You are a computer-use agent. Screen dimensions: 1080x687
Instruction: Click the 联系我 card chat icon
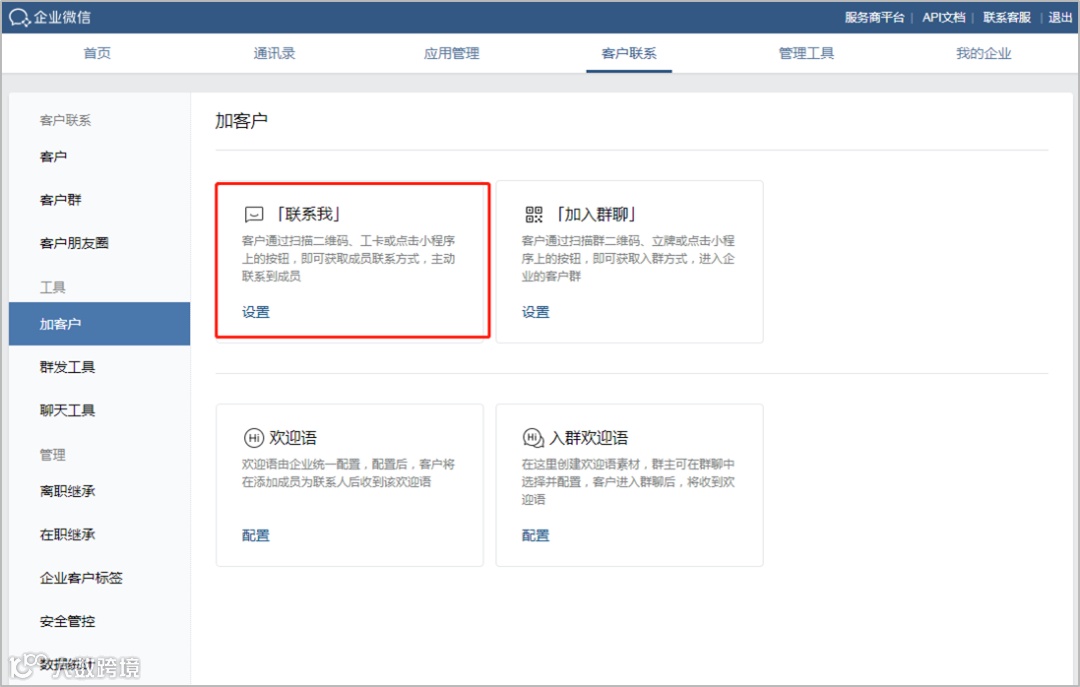[x=253, y=214]
